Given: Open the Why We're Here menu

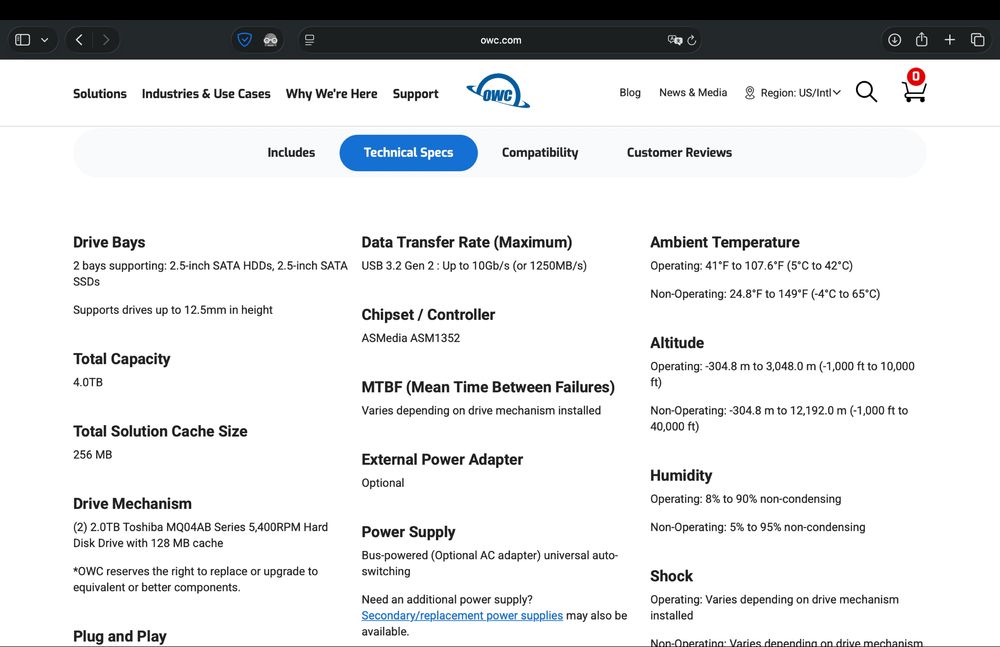Looking at the screenshot, I should (332, 94).
